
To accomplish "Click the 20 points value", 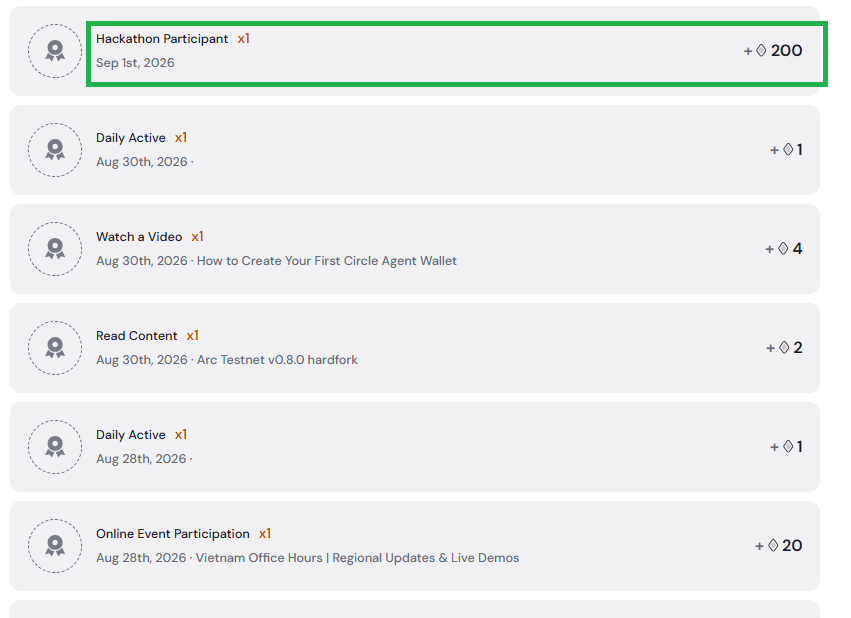I will [x=792, y=545].
